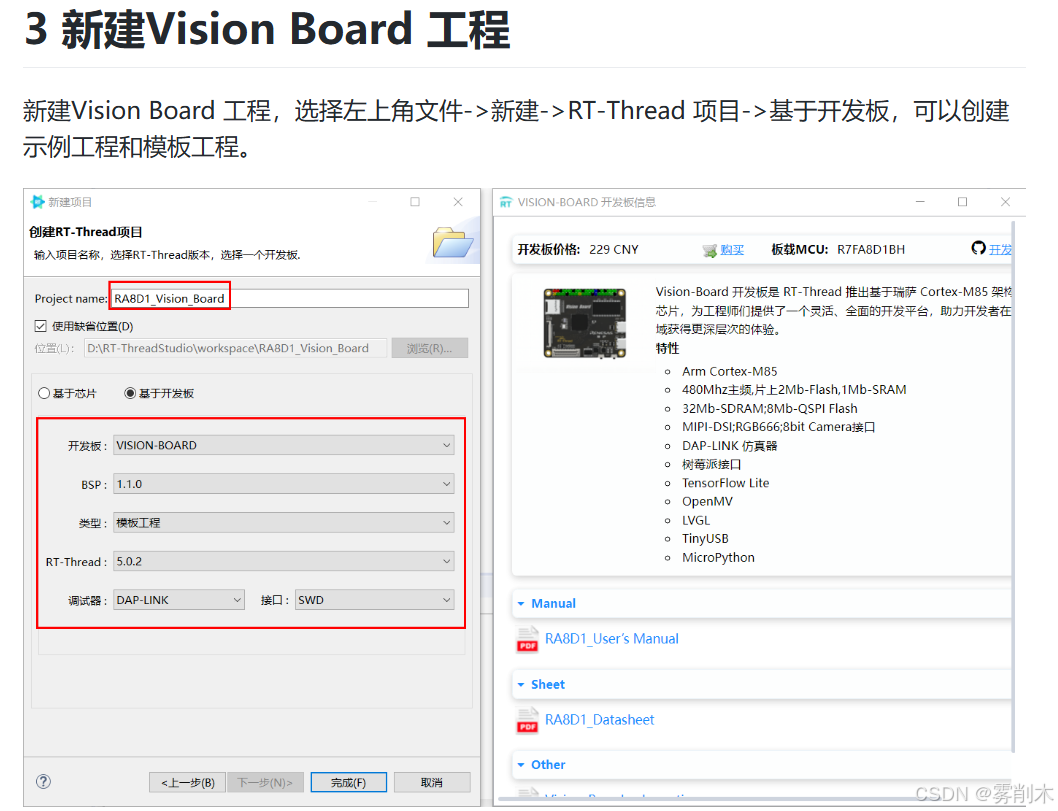The image size is (1058, 811).
Task: Click the 取消 cancel button
Action: (x=432, y=783)
